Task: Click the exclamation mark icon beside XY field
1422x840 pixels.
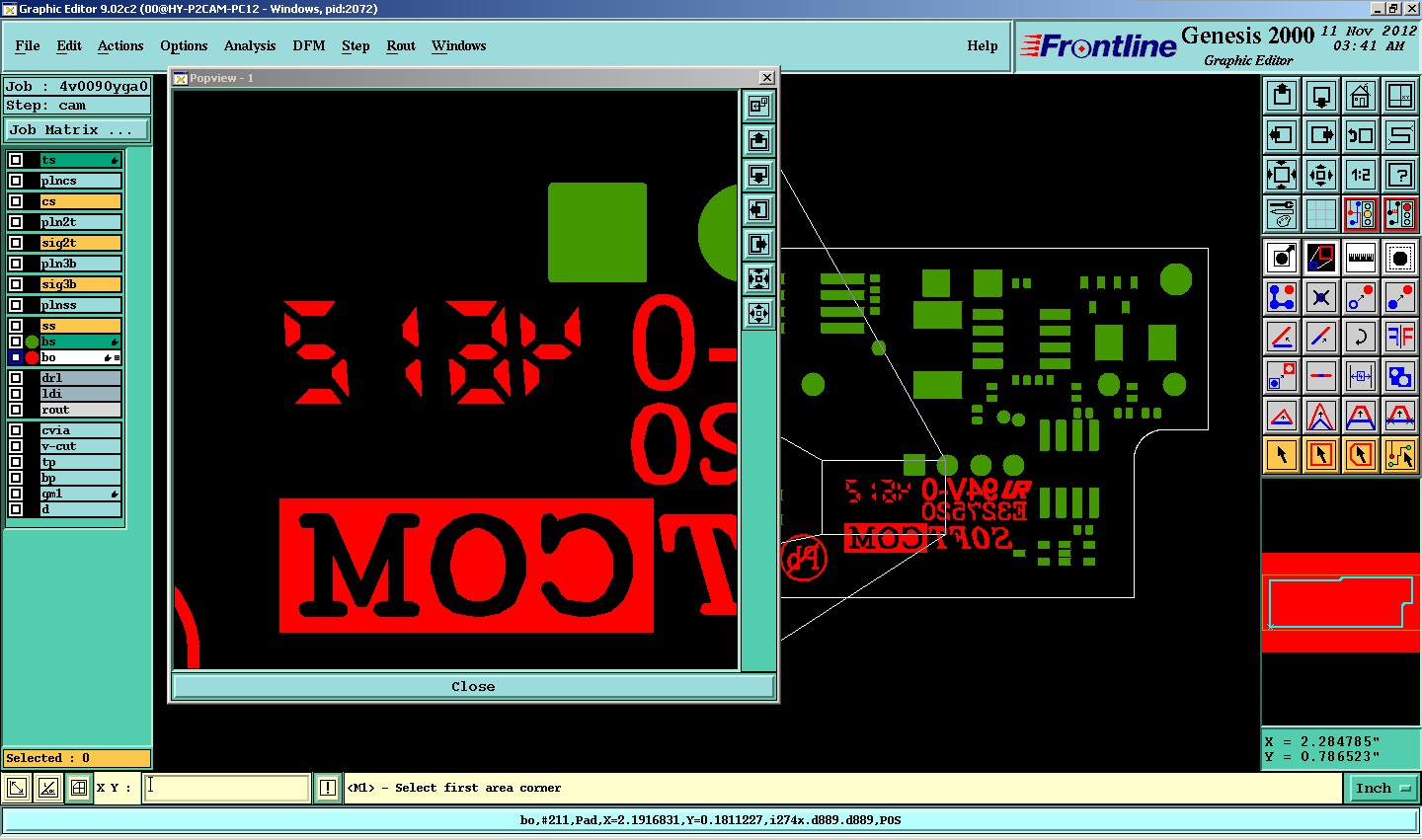Action: 328,788
